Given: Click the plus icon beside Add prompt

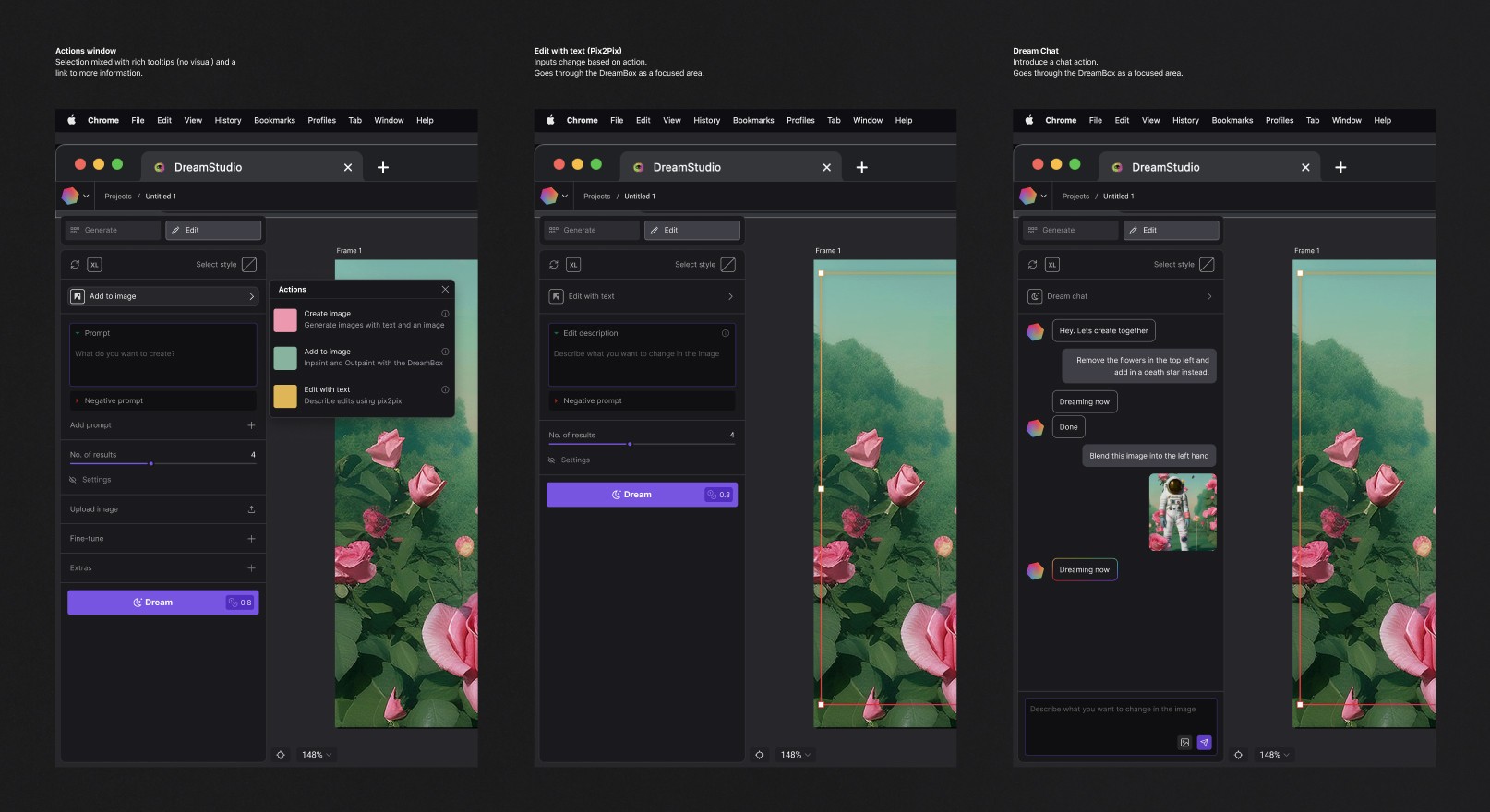Looking at the screenshot, I should (251, 425).
